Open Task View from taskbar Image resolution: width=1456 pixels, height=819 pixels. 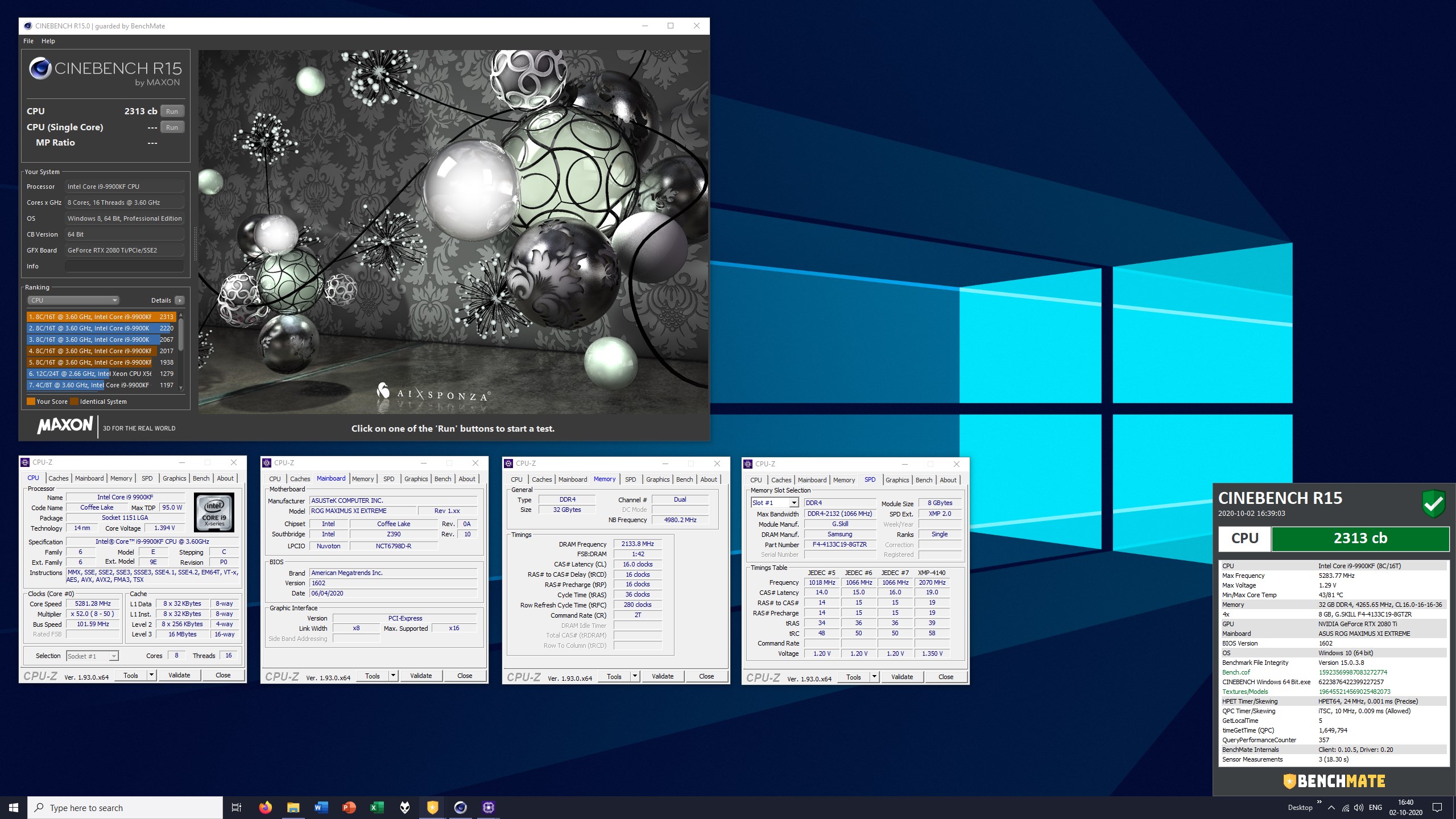(237, 808)
